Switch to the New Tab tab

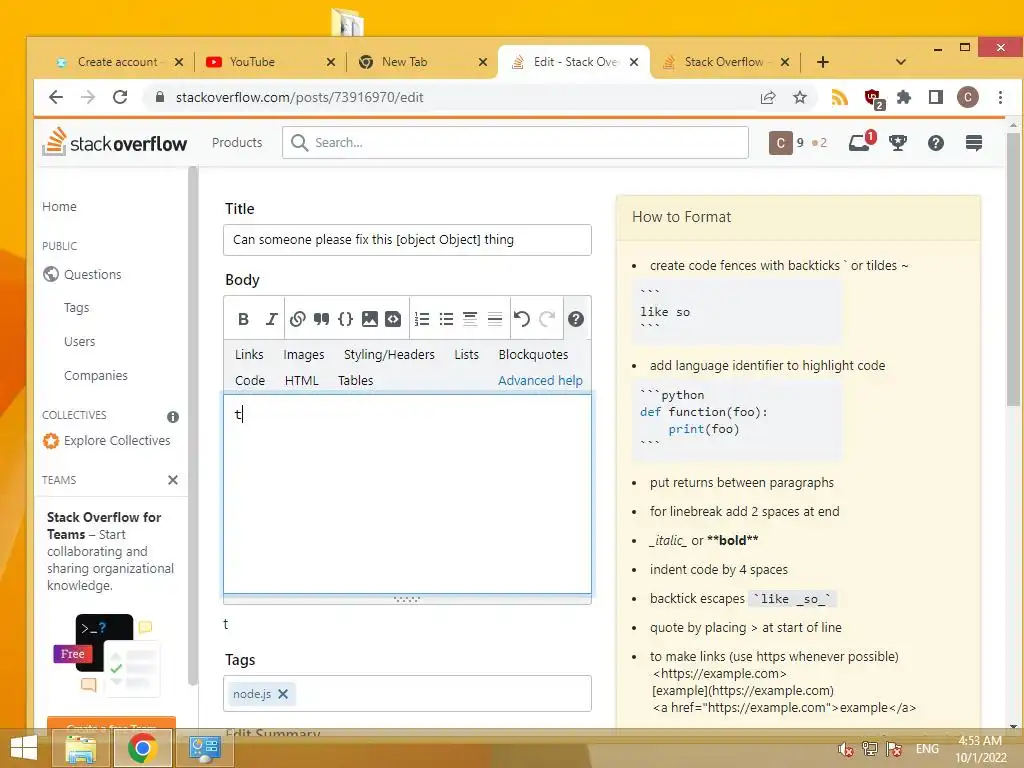pyautogui.click(x=421, y=62)
